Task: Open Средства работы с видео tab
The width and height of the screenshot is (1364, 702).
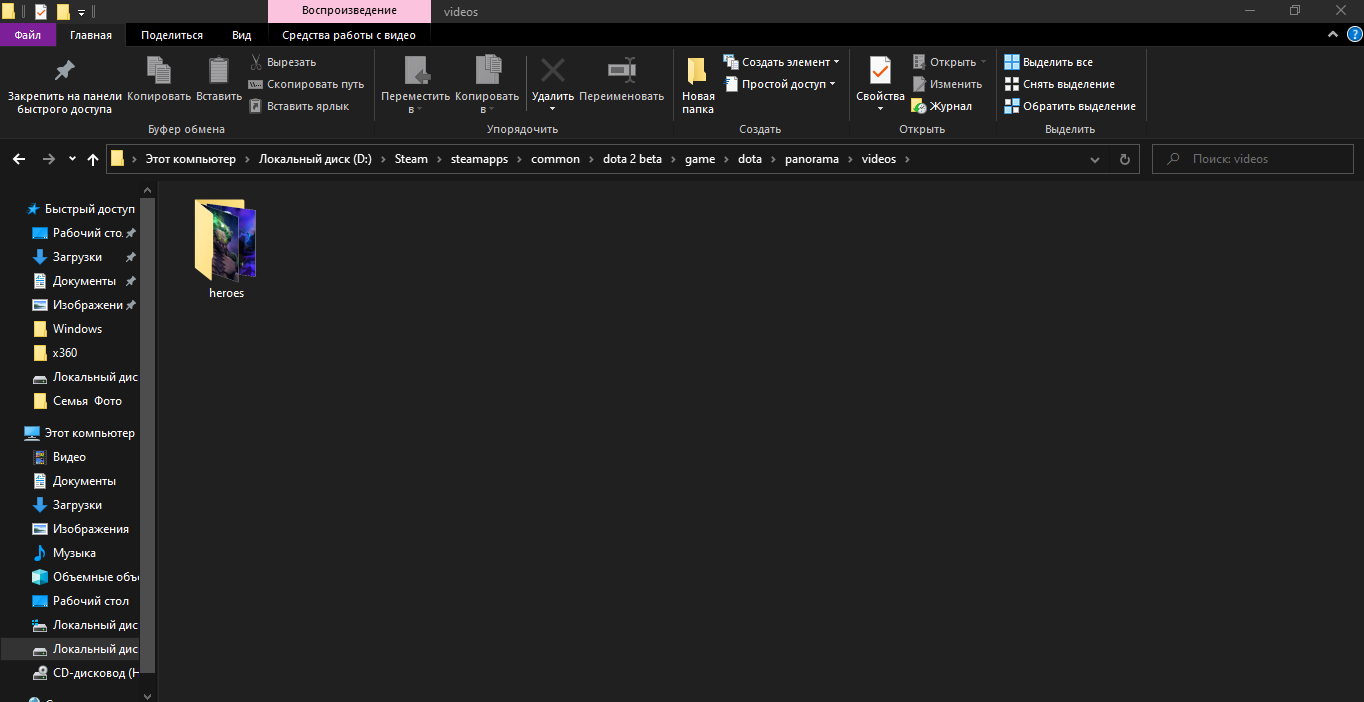Action: [349, 35]
